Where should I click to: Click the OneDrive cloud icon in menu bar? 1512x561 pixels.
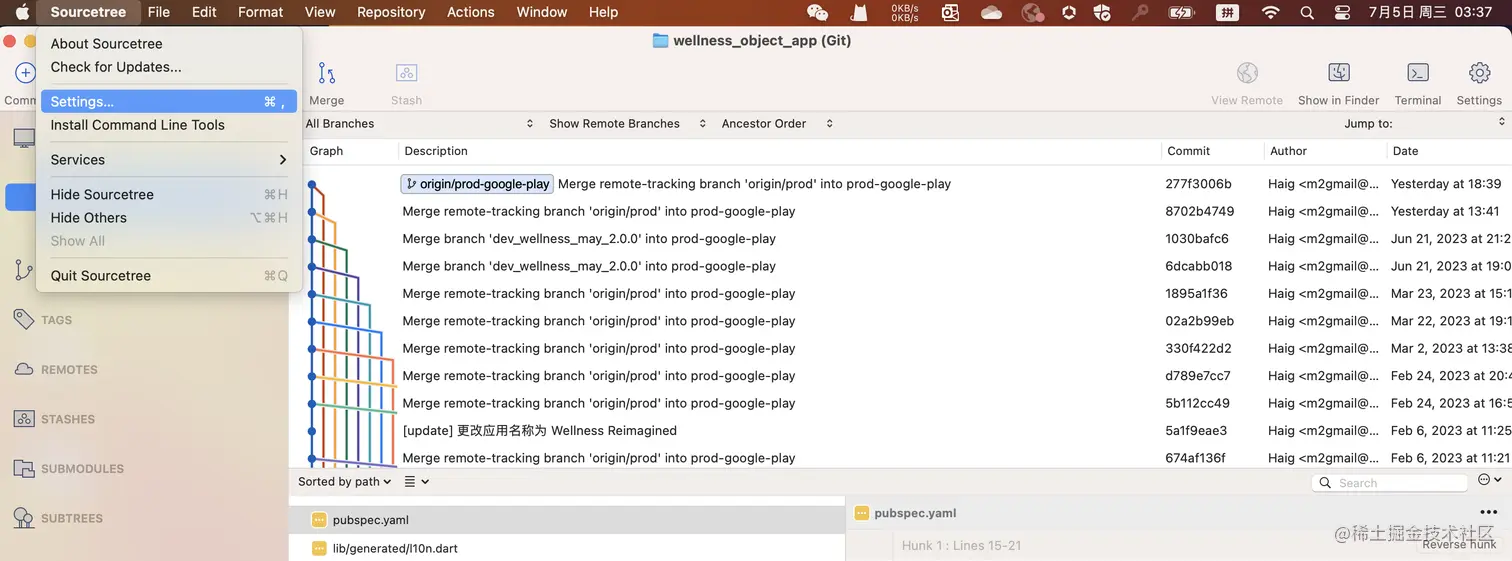tap(991, 12)
